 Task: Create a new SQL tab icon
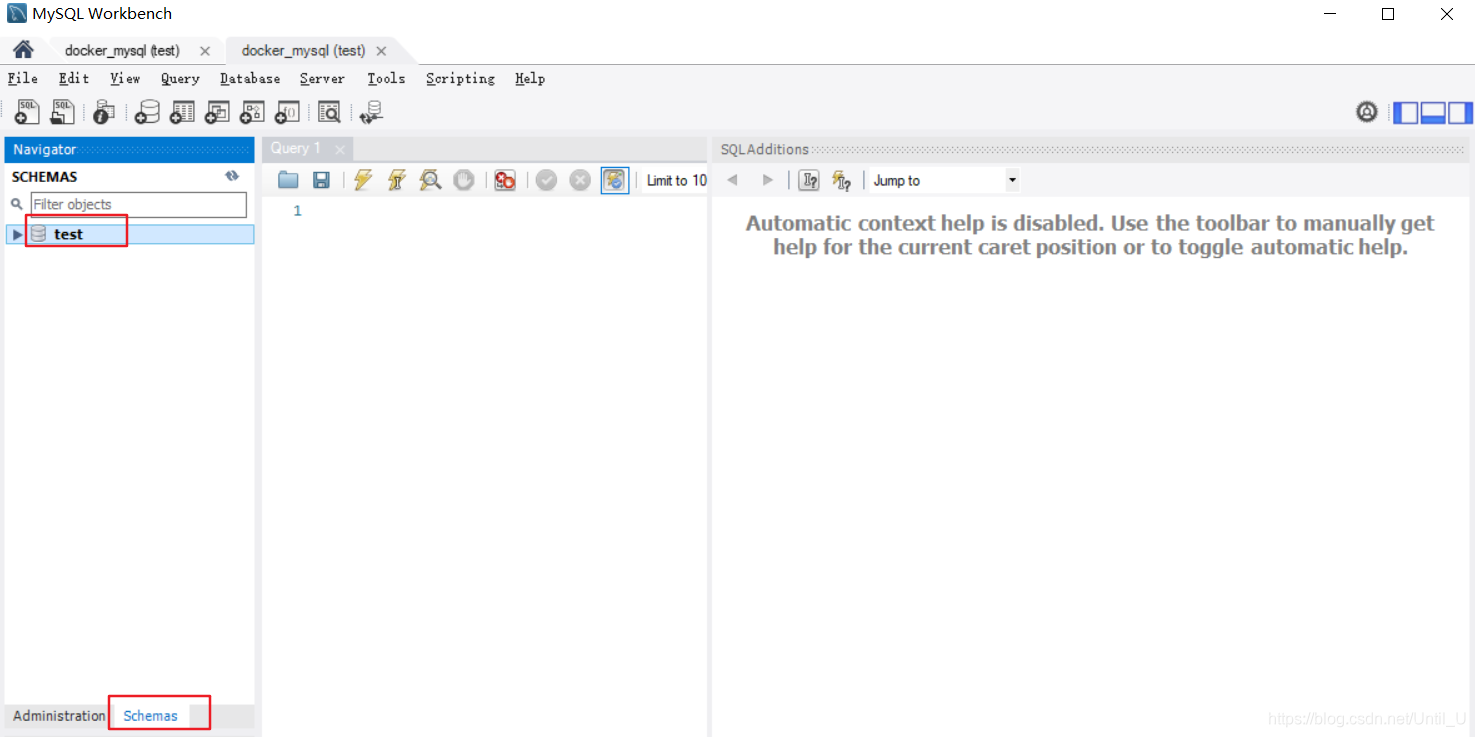27,112
